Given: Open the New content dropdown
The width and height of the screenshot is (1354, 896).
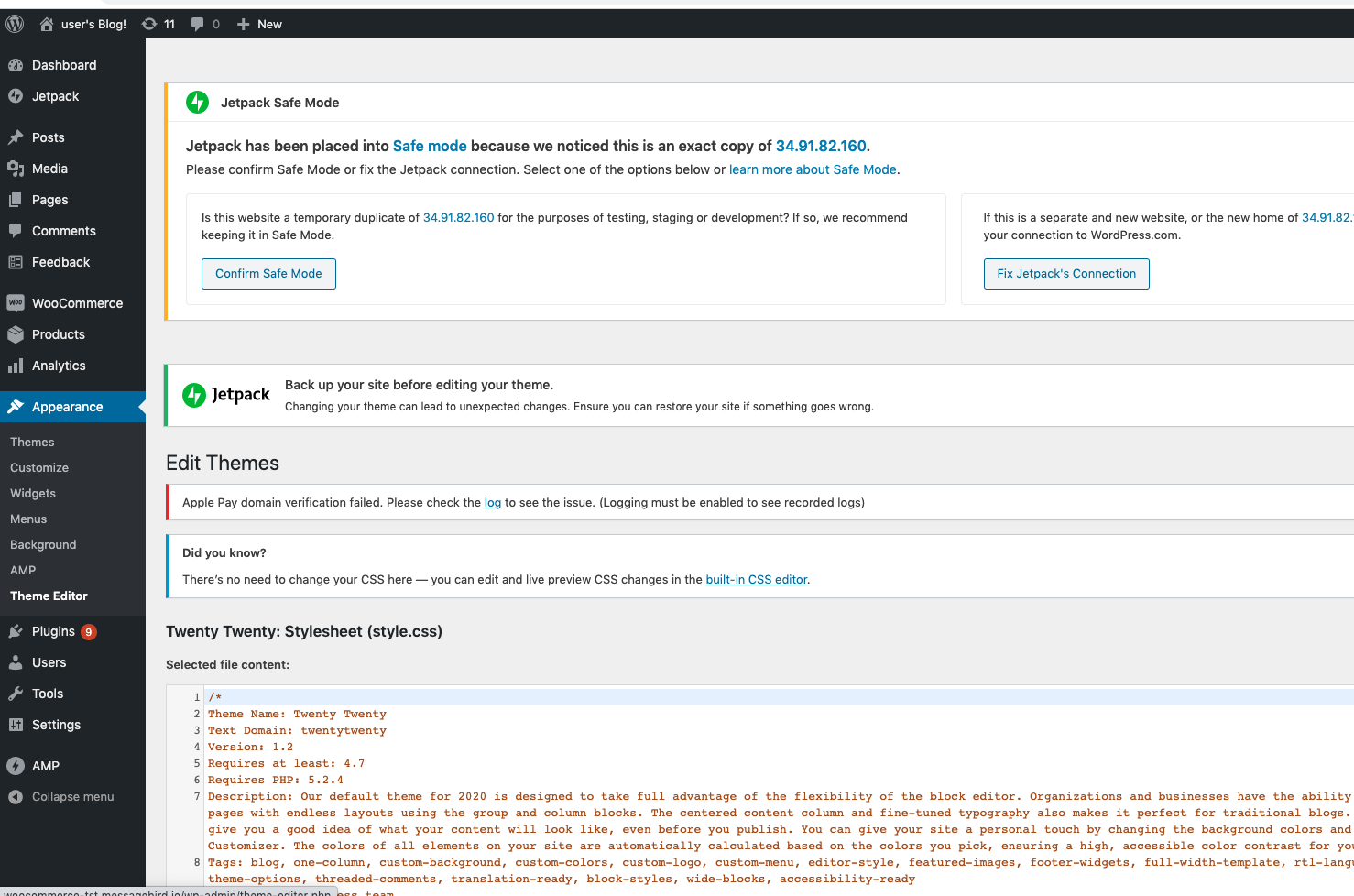Looking at the screenshot, I should (x=259, y=24).
